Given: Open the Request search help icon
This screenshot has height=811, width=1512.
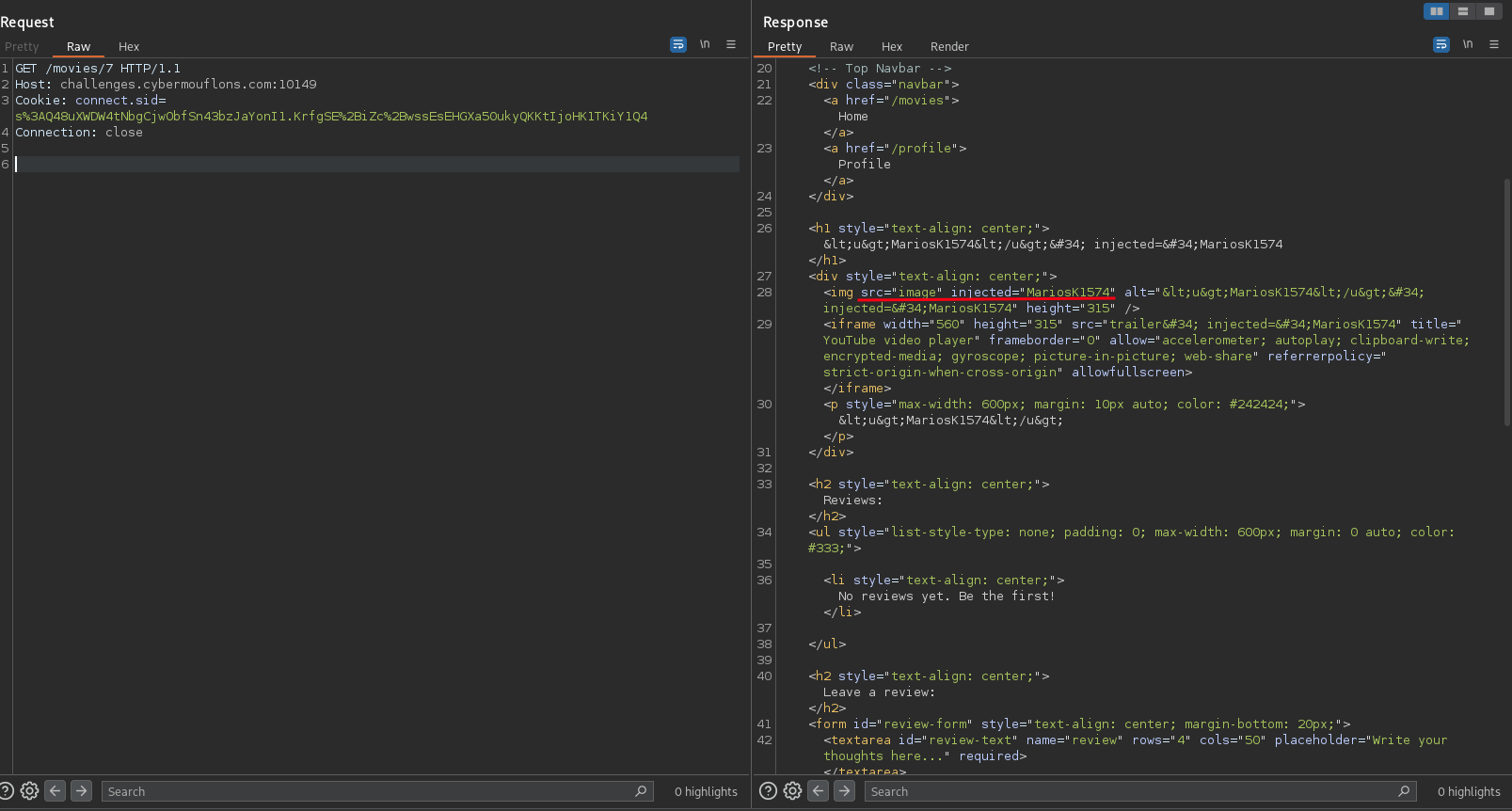Looking at the screenshot, I should coord(7,791).
